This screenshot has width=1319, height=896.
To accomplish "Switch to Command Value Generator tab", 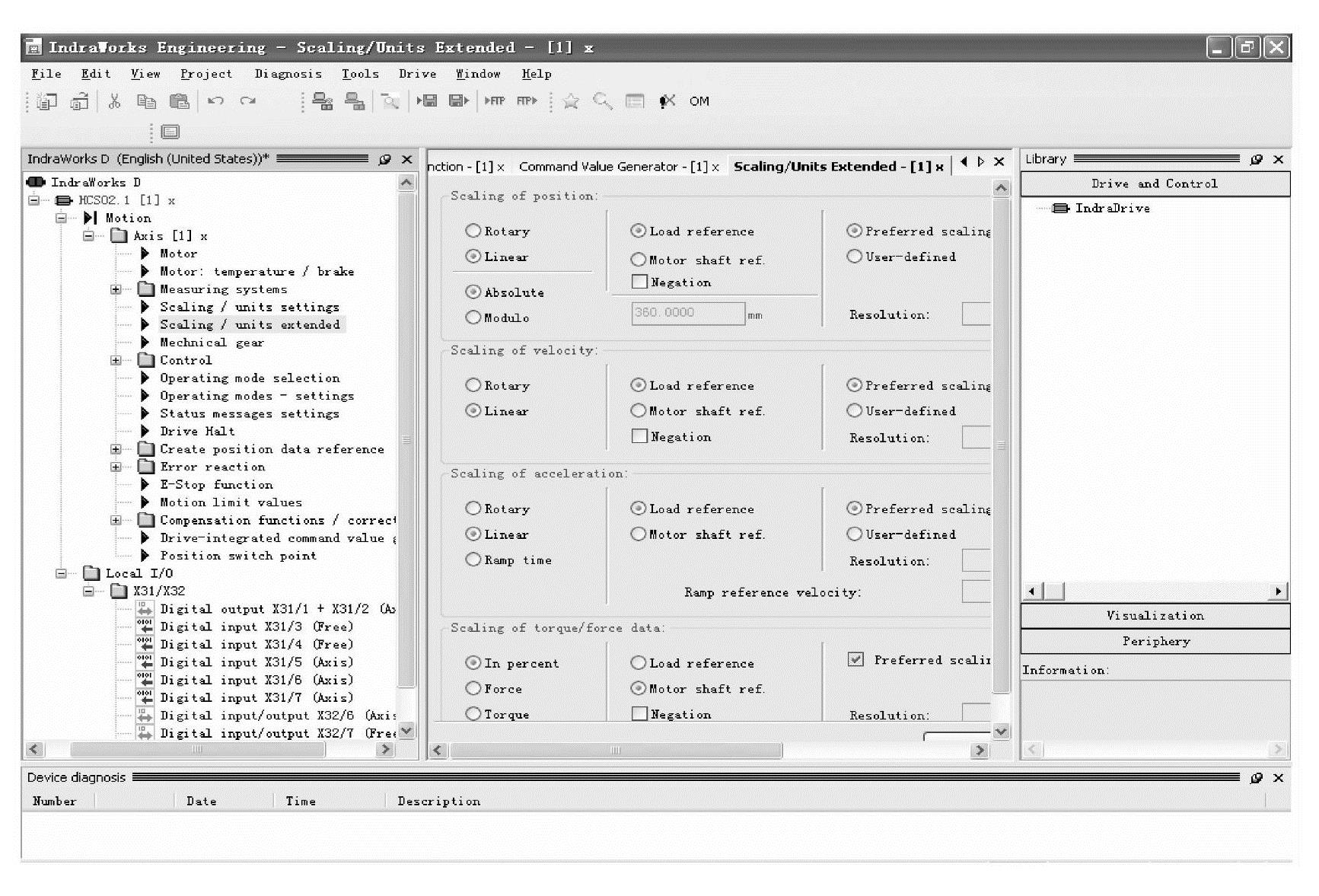I will tap(619, 167).
